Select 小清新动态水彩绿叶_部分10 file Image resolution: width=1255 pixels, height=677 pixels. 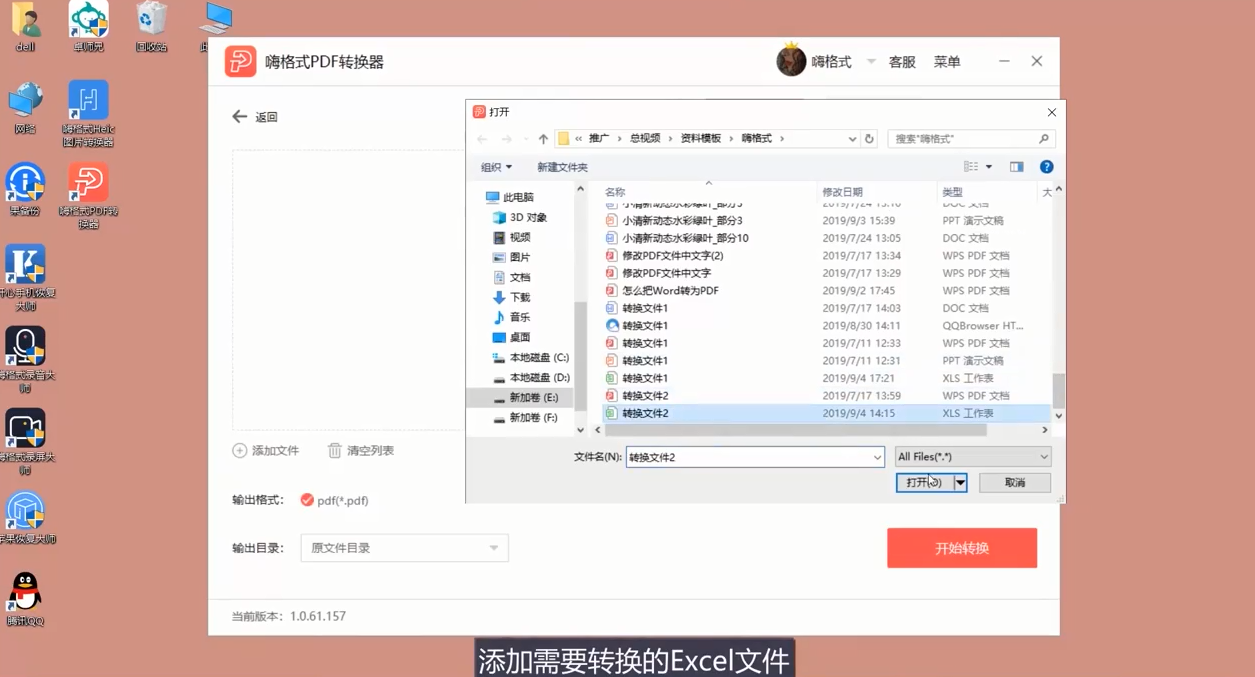(x=677, y=238)
